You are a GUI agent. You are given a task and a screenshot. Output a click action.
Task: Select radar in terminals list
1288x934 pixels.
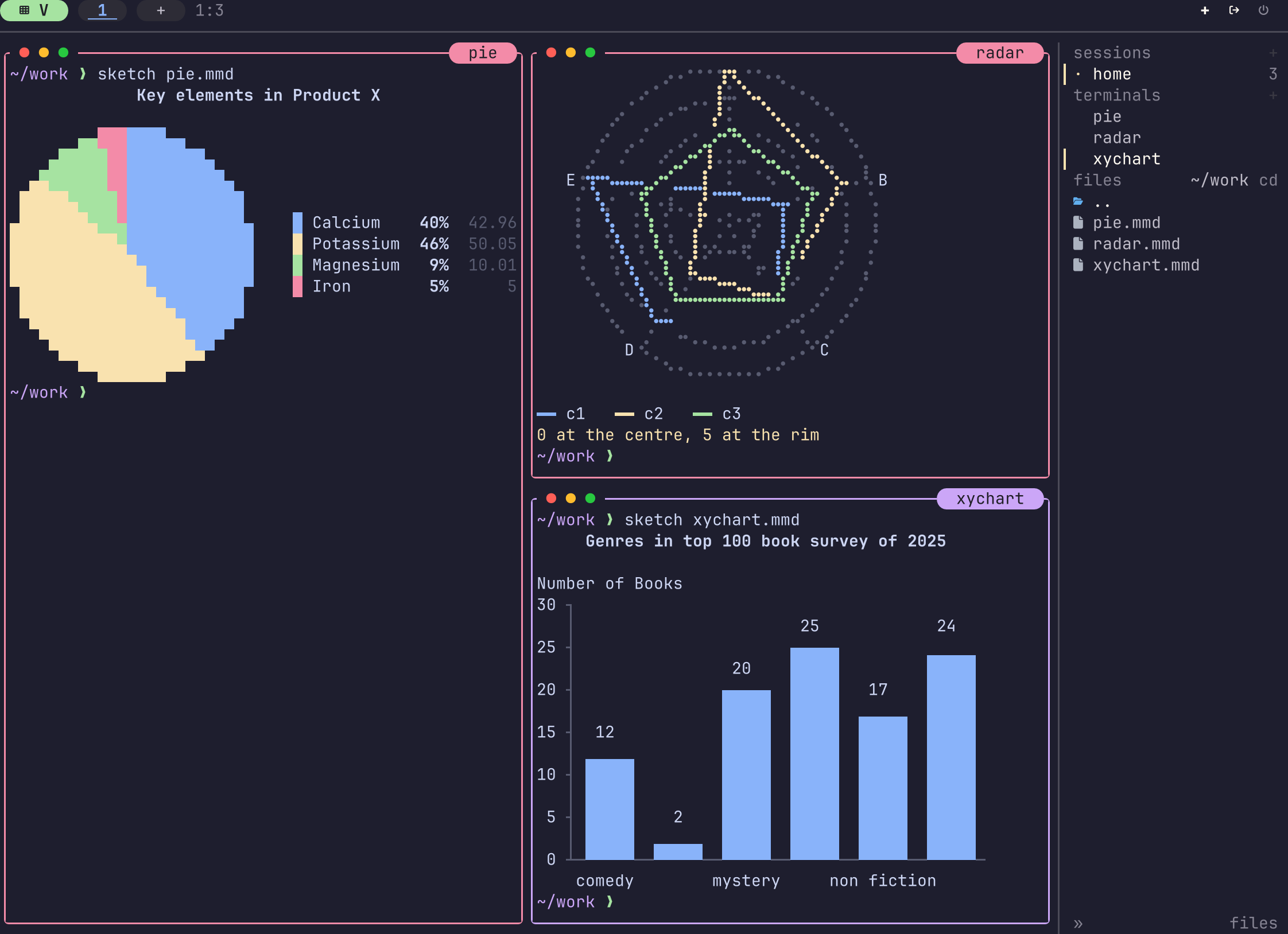[1117, 138]
